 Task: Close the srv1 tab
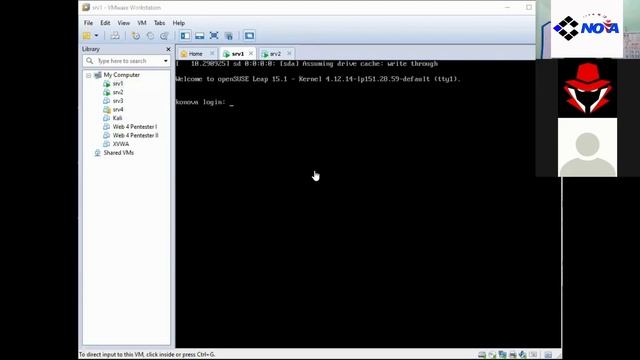(251, 53)
